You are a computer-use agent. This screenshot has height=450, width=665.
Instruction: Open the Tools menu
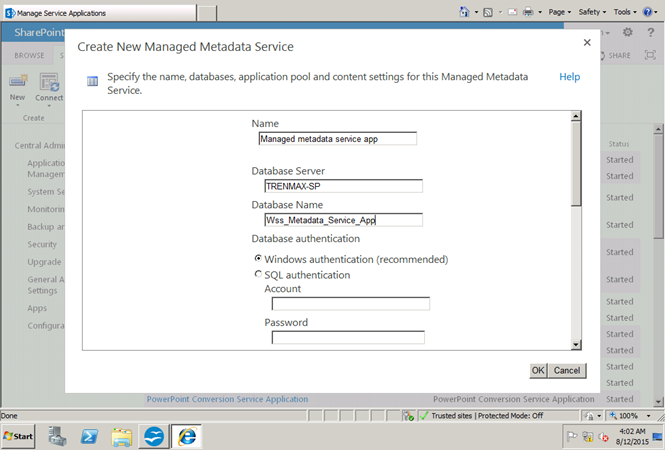625,12
